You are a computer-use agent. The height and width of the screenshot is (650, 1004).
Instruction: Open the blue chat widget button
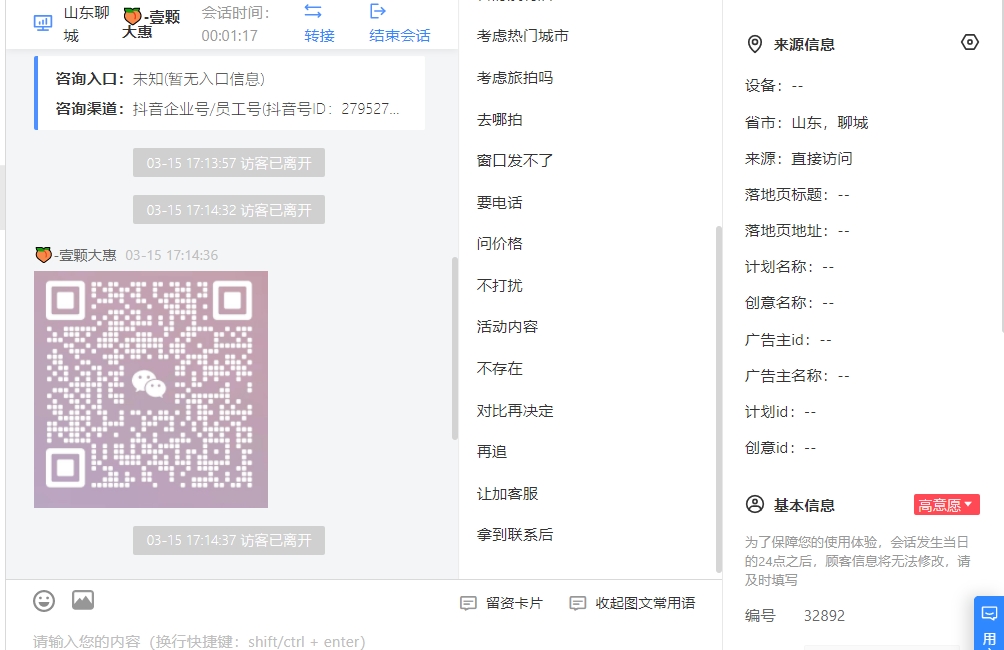pyautogui.click(x=989, y=623)
